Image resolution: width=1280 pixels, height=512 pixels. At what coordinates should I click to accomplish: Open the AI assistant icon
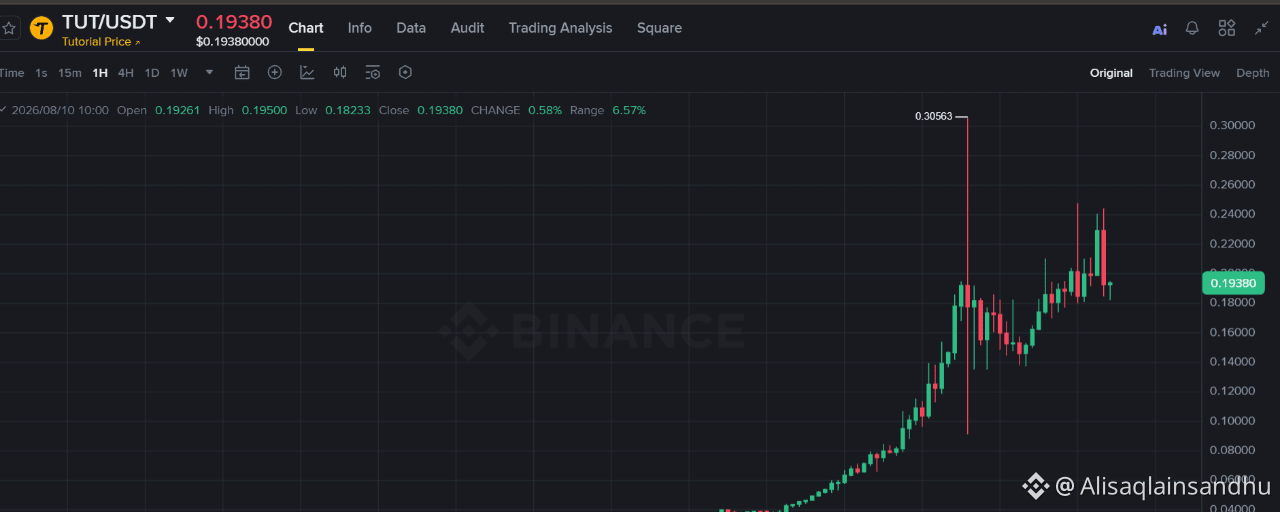pyautogui.click(x=1160, y=29)
